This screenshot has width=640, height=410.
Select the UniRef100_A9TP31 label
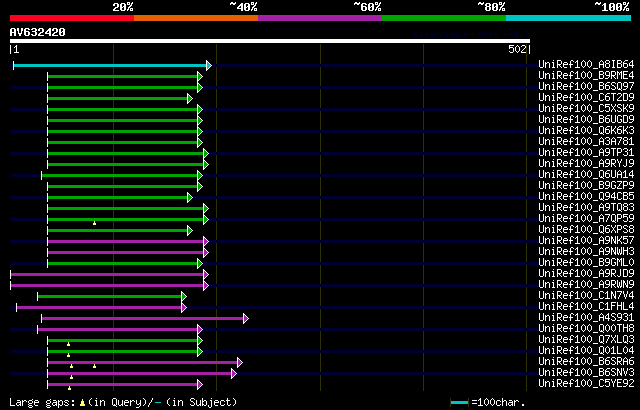tap(586, 153)
